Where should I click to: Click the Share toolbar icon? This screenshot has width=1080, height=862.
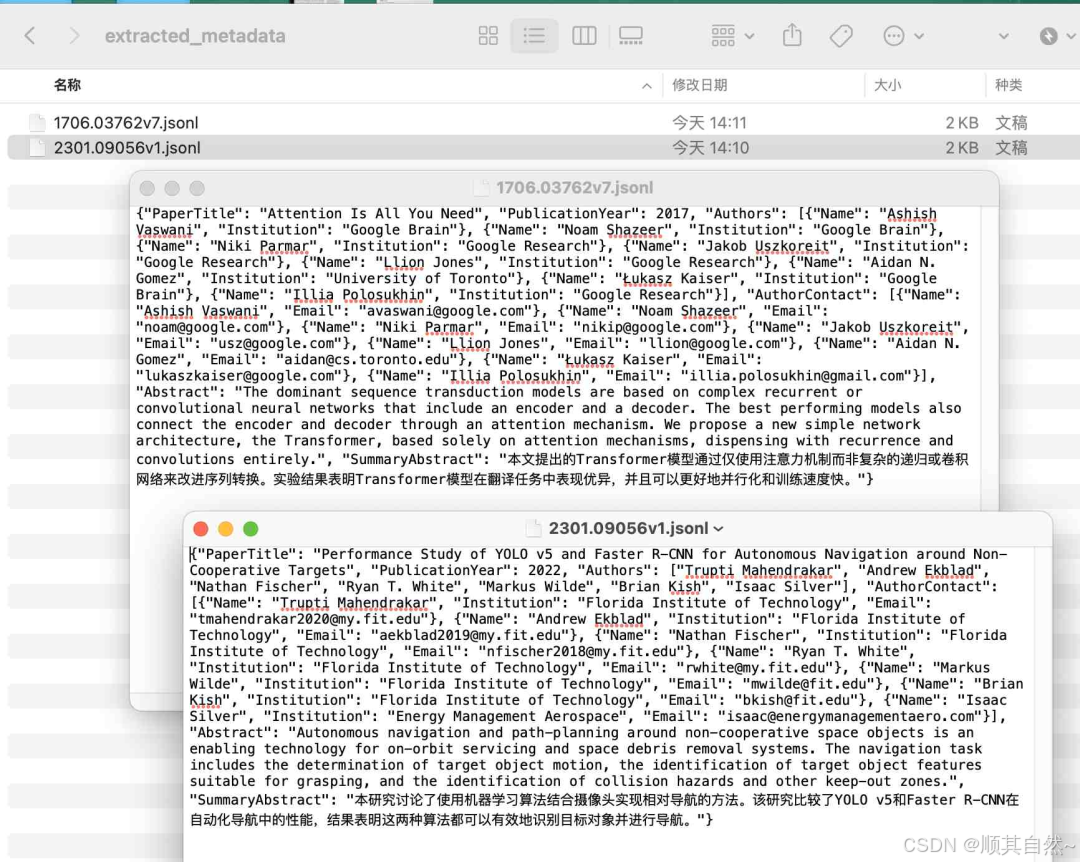pyautogui.click(x=792, y=35)
